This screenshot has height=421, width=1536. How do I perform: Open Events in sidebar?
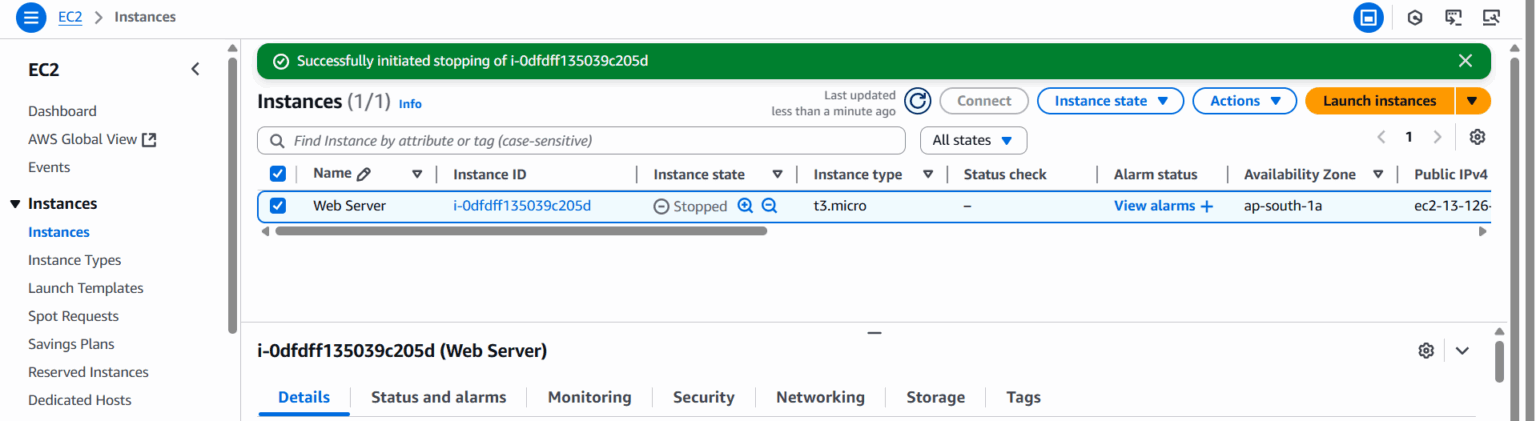(x=49, y=167)
